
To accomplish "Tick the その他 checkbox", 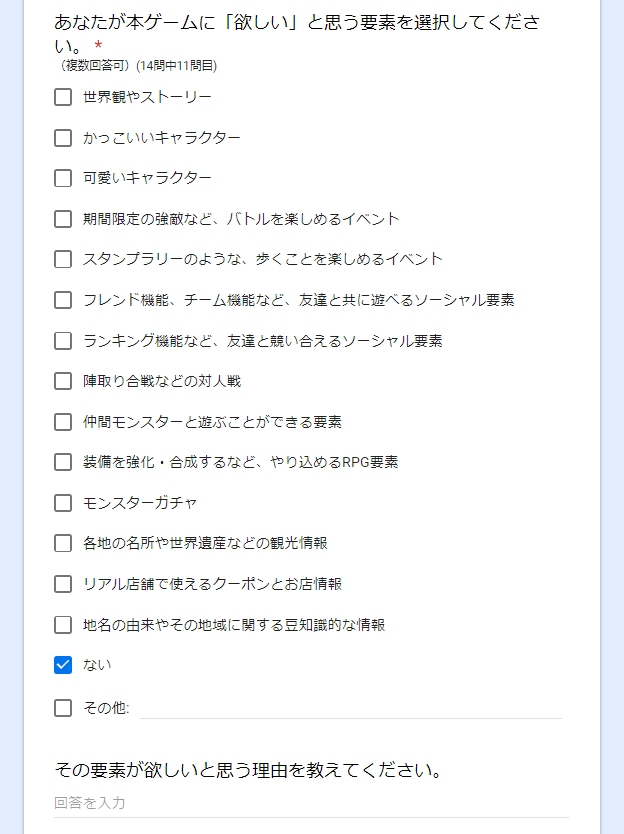I will (63, 708).
